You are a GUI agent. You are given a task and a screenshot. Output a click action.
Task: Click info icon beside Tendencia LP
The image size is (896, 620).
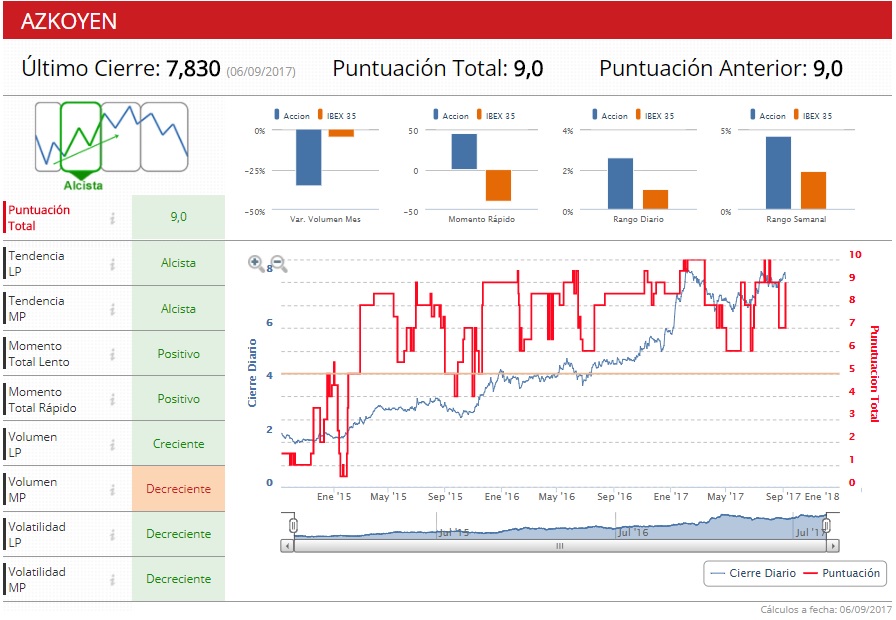pos(113,264)
